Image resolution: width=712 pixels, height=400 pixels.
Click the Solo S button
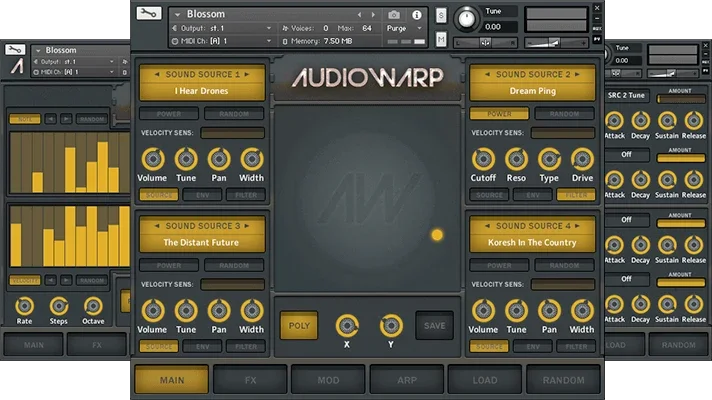(x=441, y=16)
